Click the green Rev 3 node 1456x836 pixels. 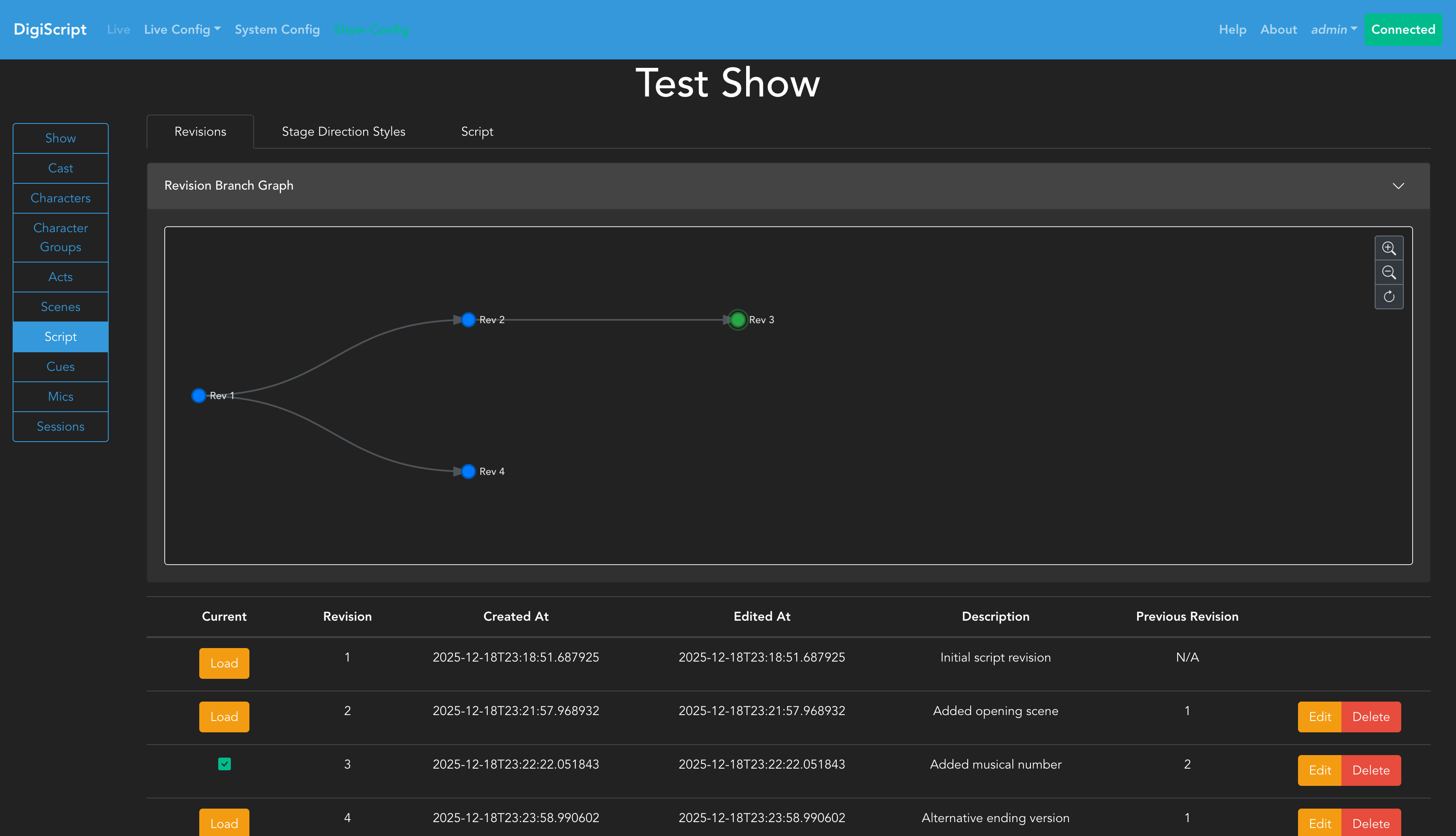[x=738, y=320]
